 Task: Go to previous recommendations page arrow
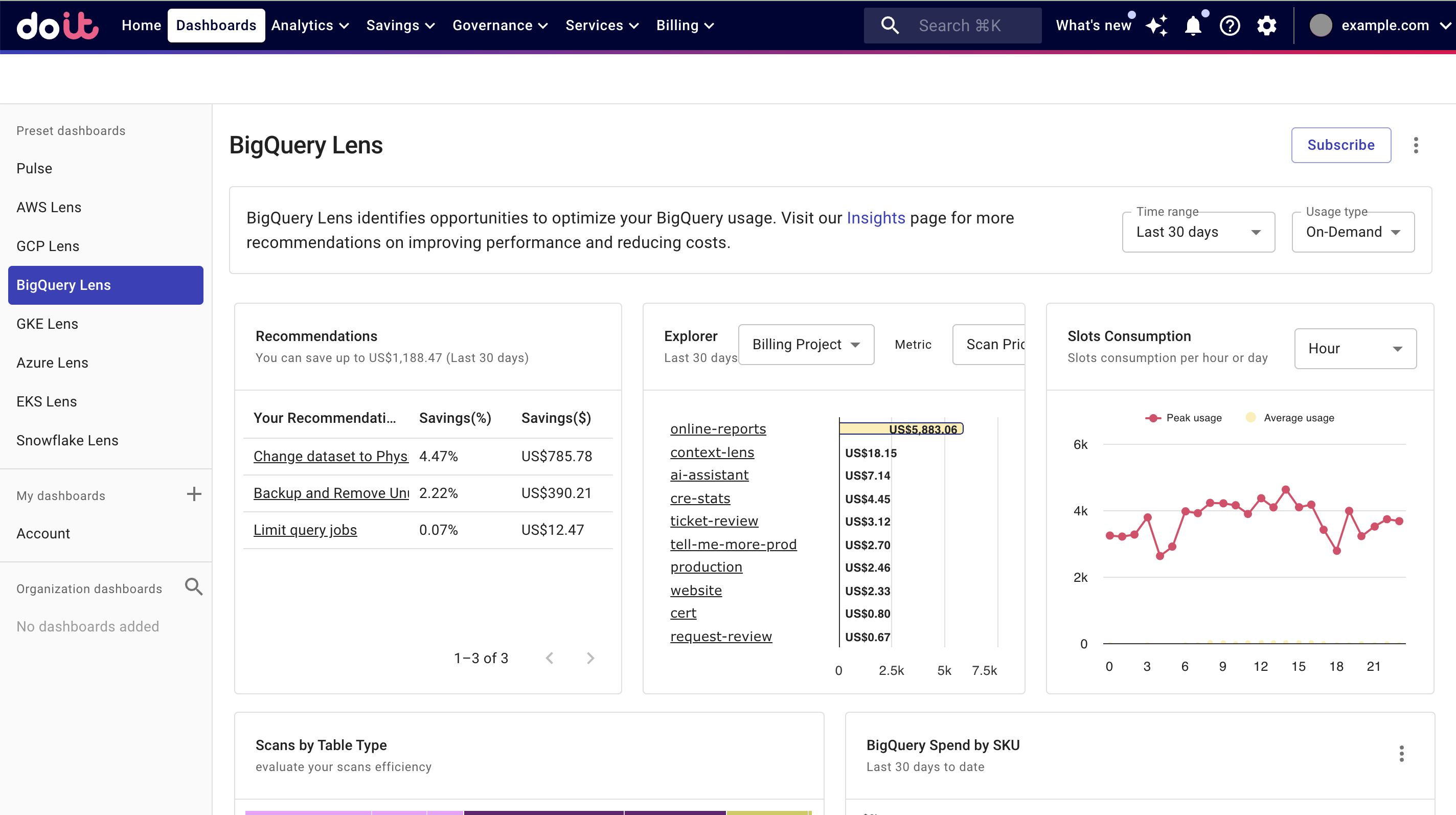(x=550, y=658)
